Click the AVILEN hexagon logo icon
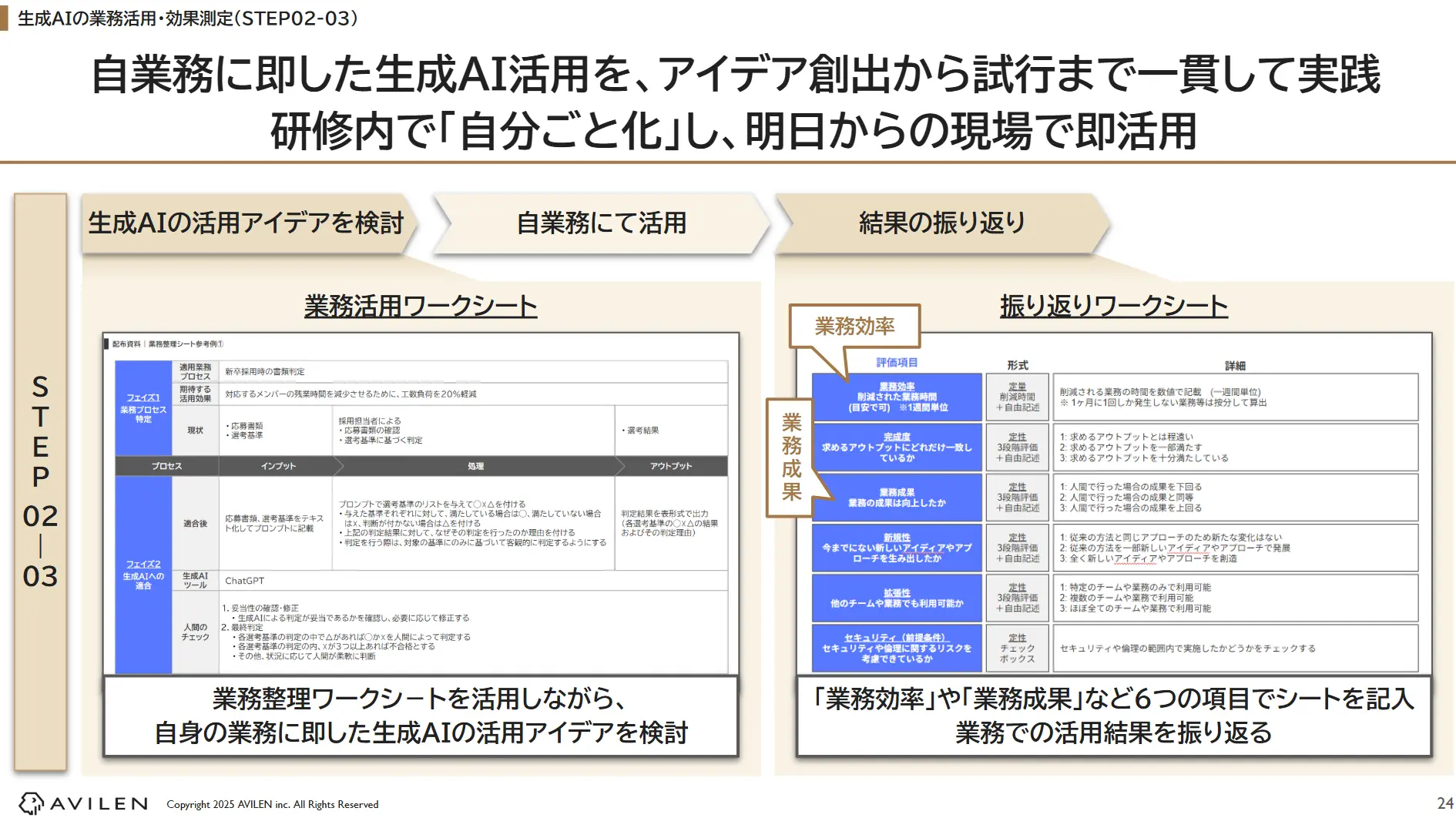1456x818 pixels. pyautogui.click(x=31, y=803)
